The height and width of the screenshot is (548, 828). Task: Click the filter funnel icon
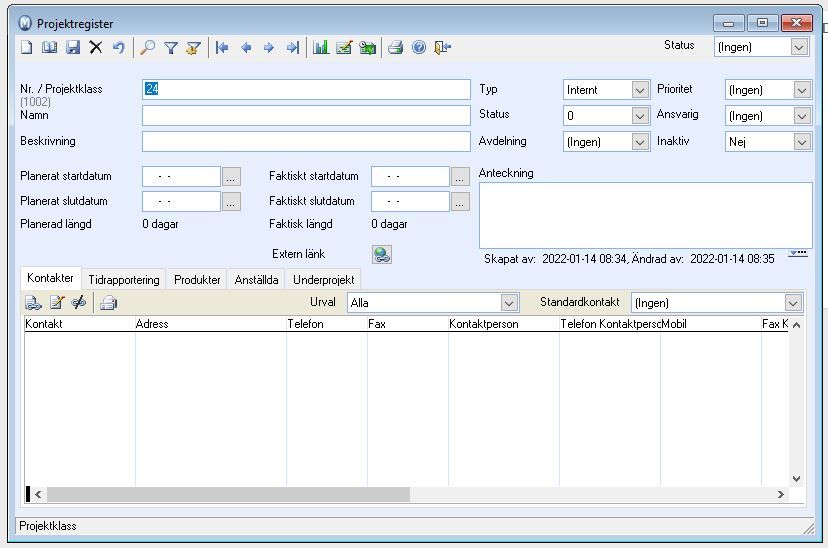[x=171, y=48]
